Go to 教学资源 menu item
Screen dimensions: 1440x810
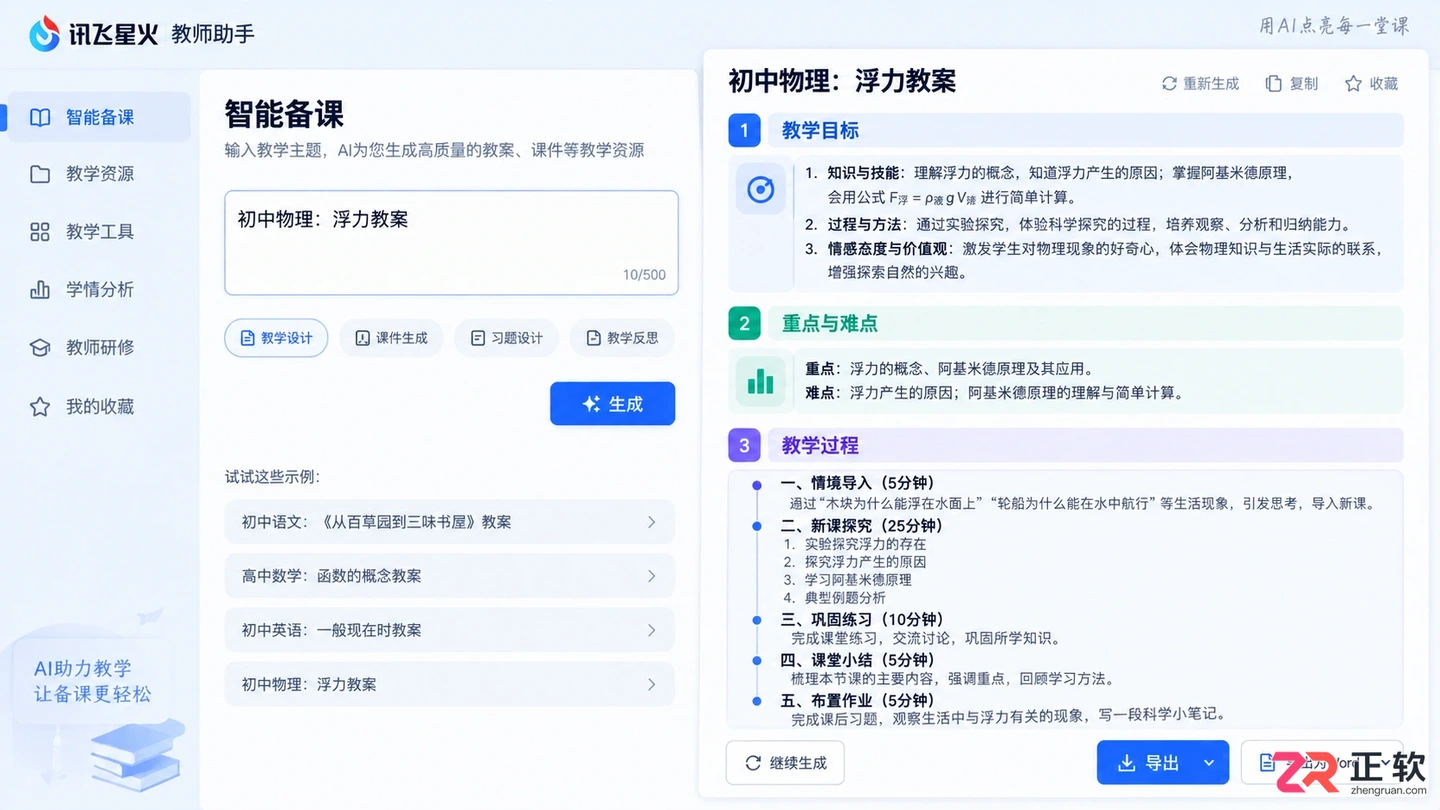coord(99,174)
